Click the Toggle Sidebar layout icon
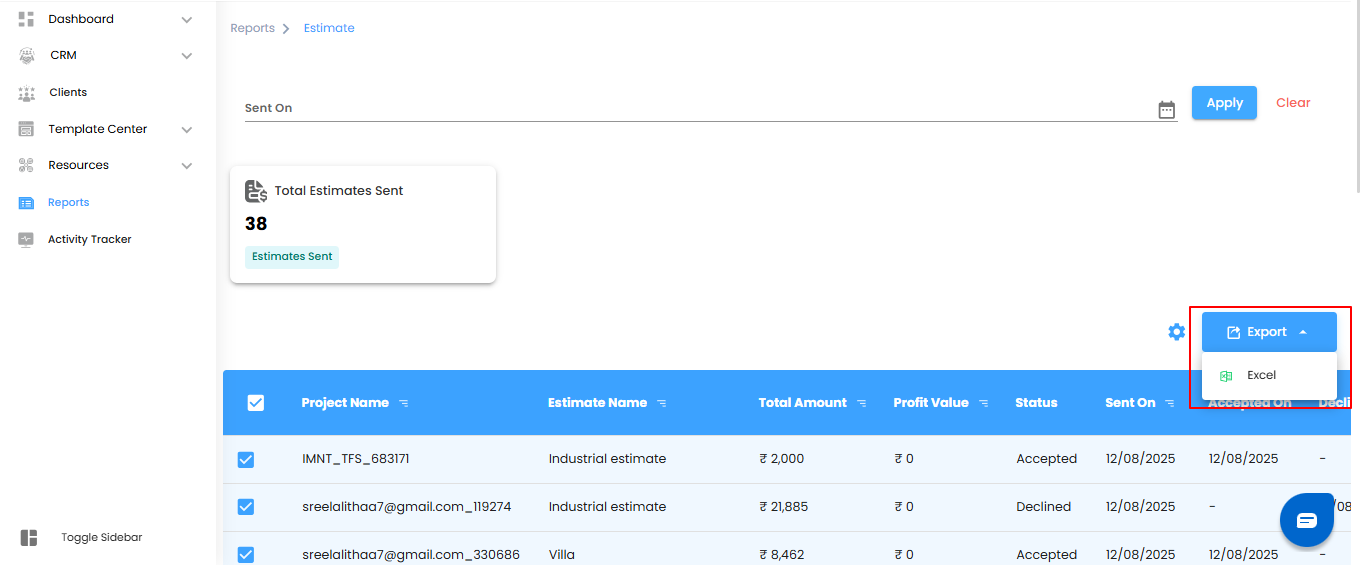The height and width of the screenshot is (565, 1363). [29, 538]
